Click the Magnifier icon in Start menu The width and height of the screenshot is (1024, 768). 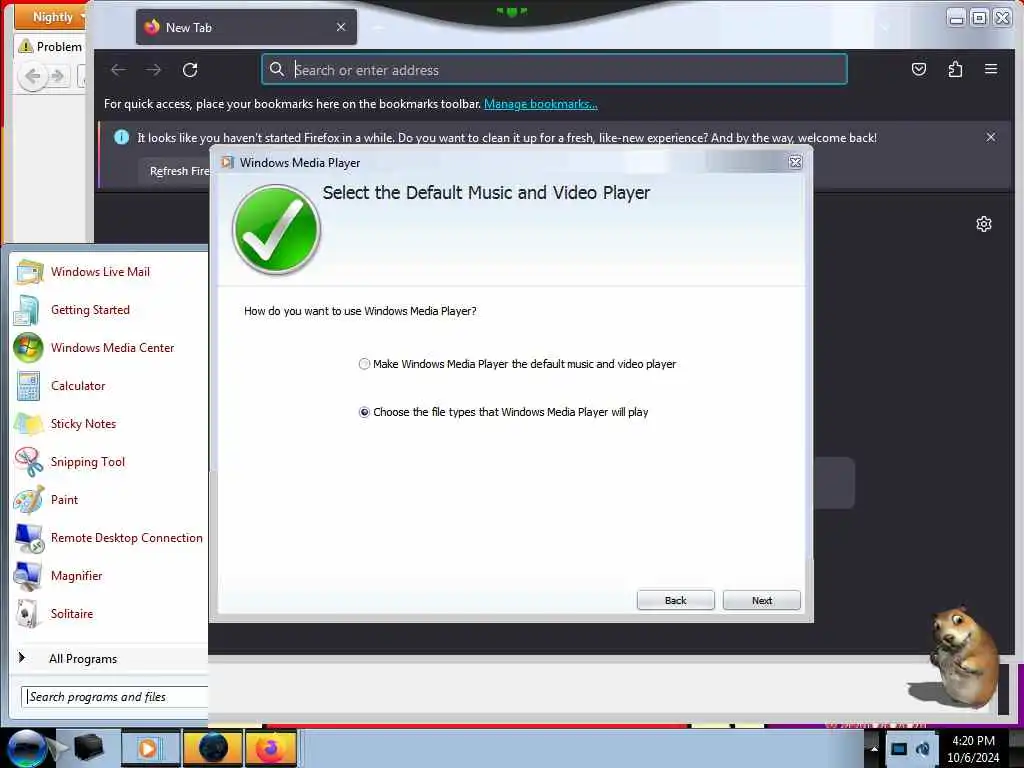pos(28,575)
